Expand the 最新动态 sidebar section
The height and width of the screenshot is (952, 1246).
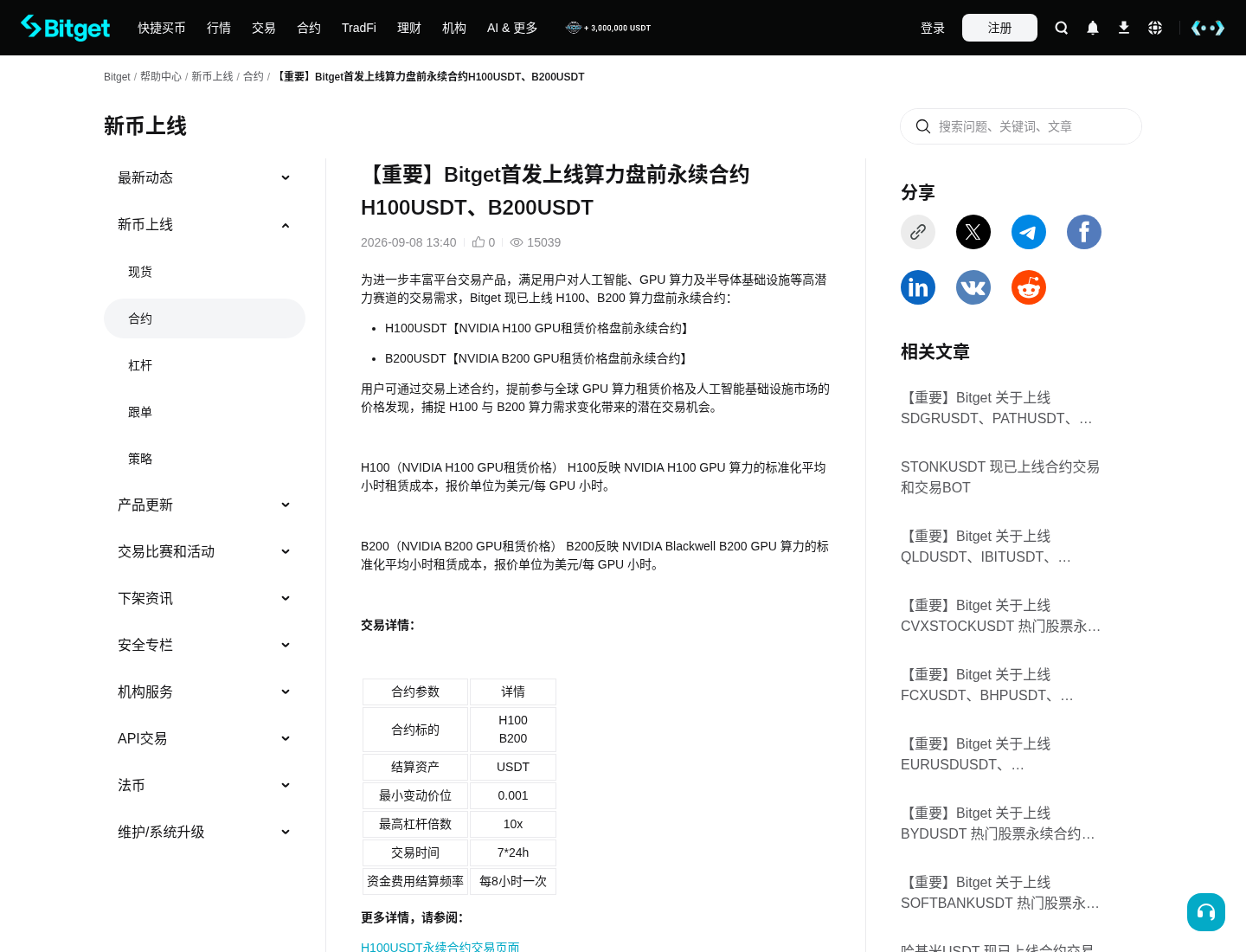click(204, 177)
